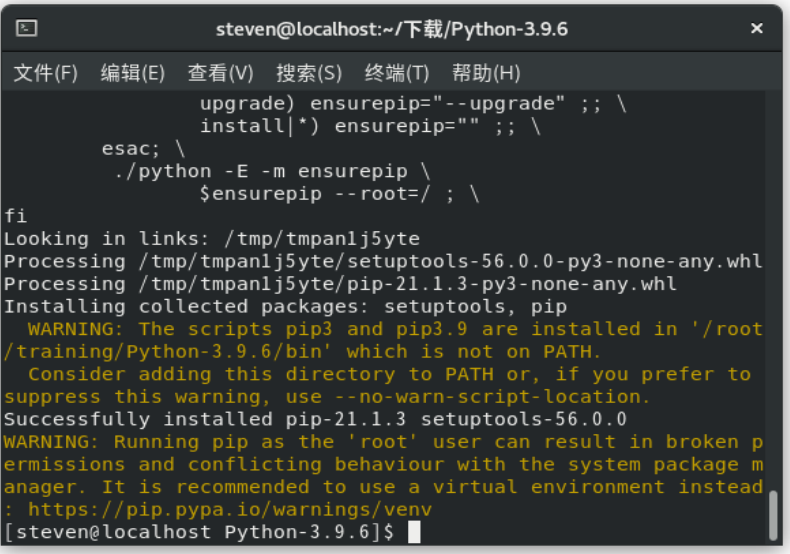
Task: Click the cursor block after the prompt
Action: click(x=415, y=532)
